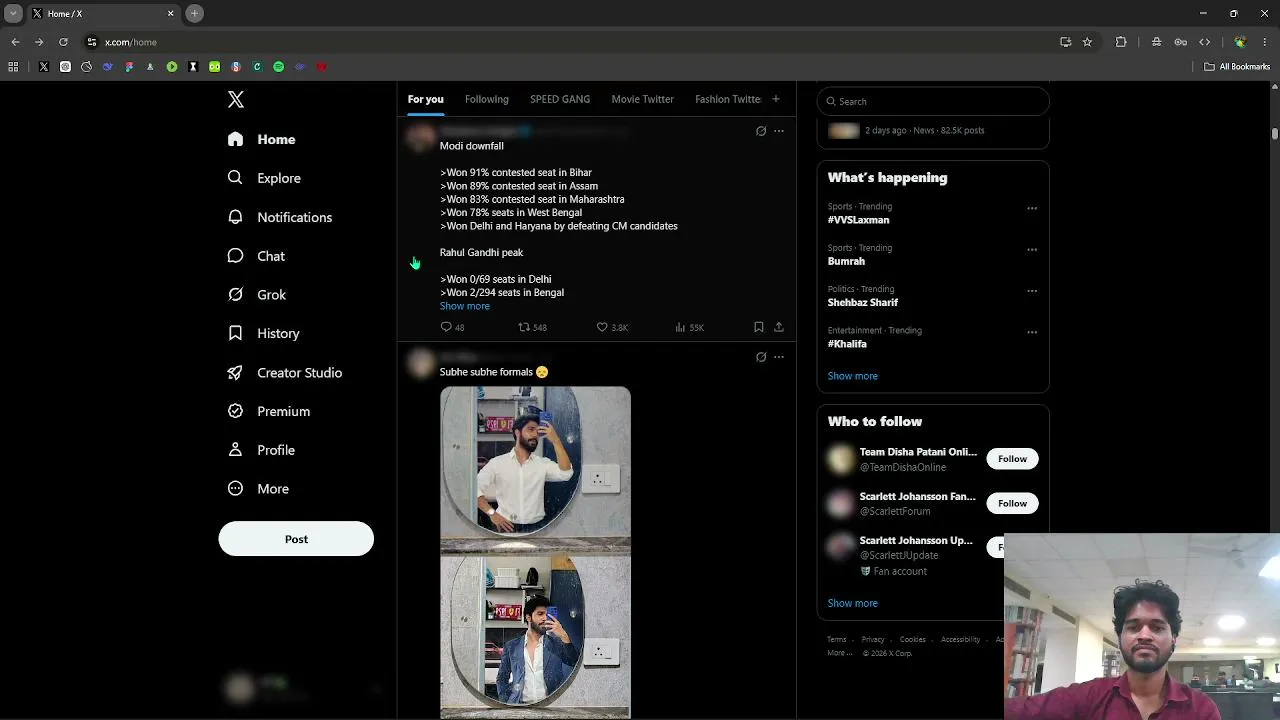This screenshot has width=1280, height=720.
Task: Open options for #Khalifa trend
Action: click(1032, 332)
